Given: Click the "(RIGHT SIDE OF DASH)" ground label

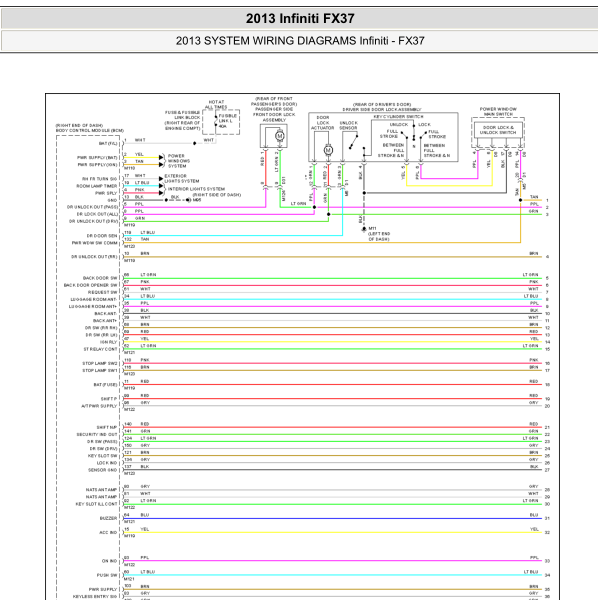Looking at the screenshot, I should [217, 195].
